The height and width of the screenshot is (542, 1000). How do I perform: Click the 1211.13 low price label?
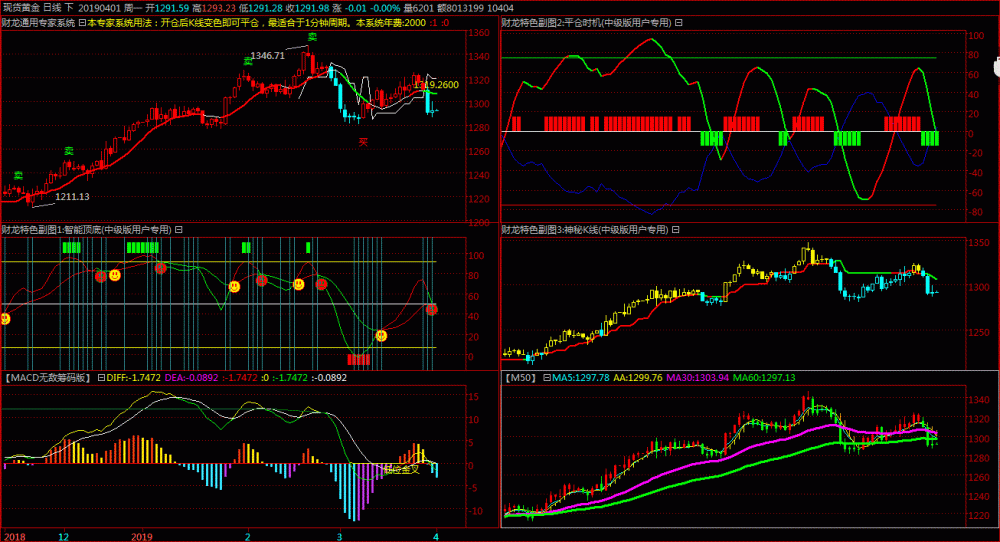[72, 196]
